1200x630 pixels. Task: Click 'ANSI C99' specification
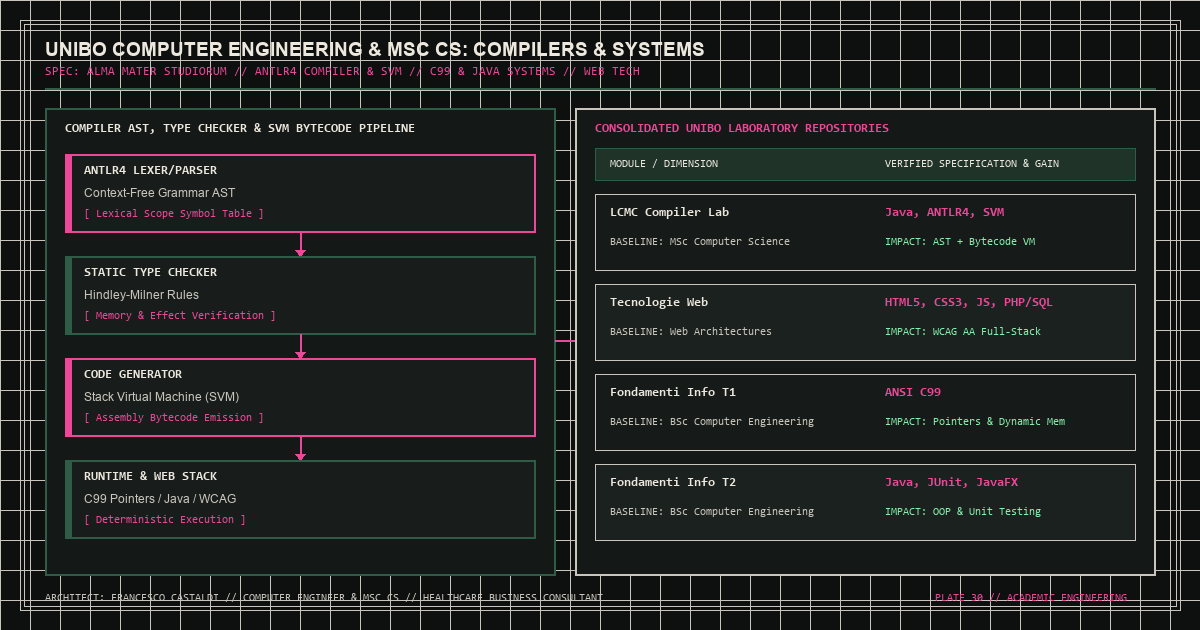[x=913, y=392]
